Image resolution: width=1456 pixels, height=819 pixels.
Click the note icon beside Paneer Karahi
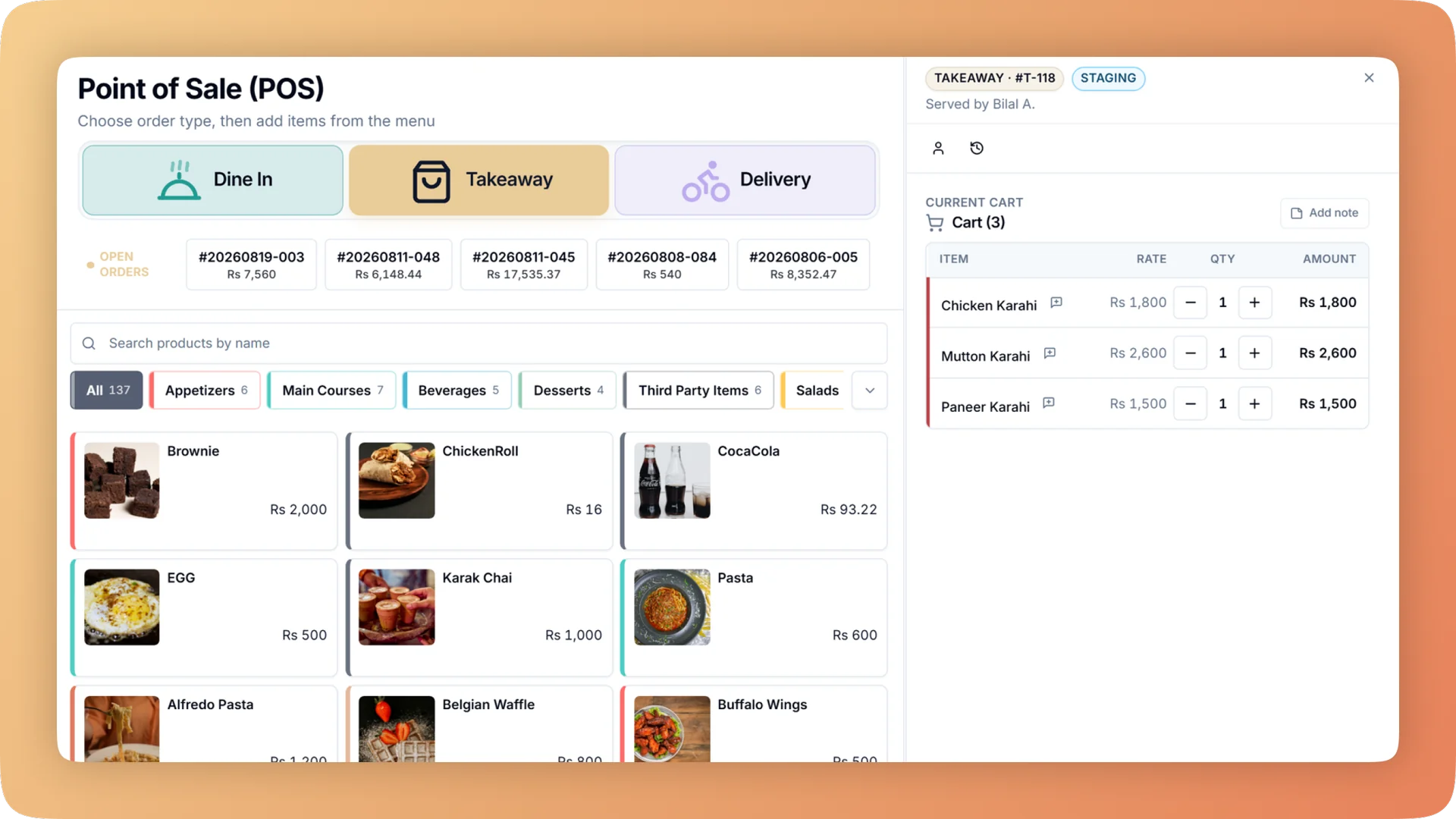tap(1048, 403)
